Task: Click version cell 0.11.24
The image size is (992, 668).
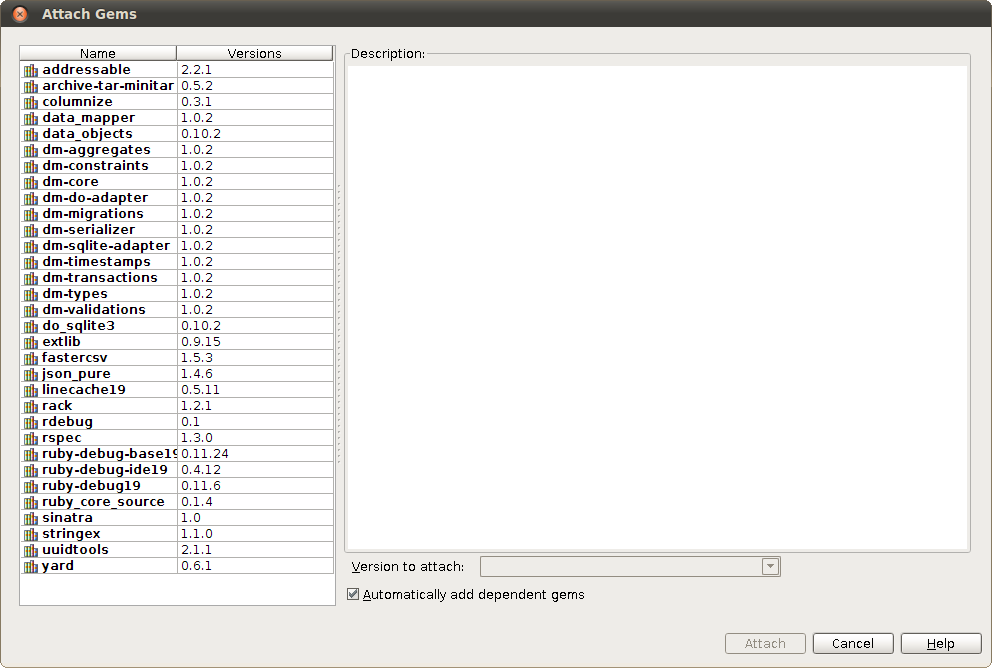Action: (x=255, y=454)
